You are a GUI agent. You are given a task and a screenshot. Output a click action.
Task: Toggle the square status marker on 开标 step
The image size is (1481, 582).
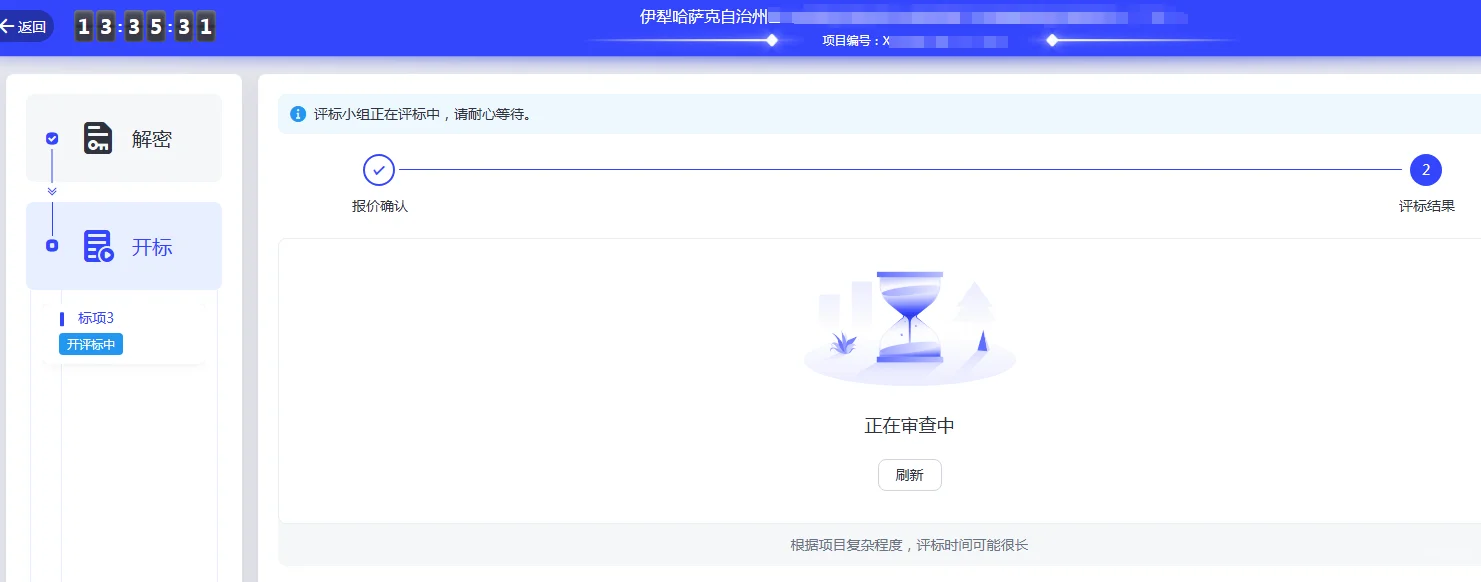coord(51,245)
